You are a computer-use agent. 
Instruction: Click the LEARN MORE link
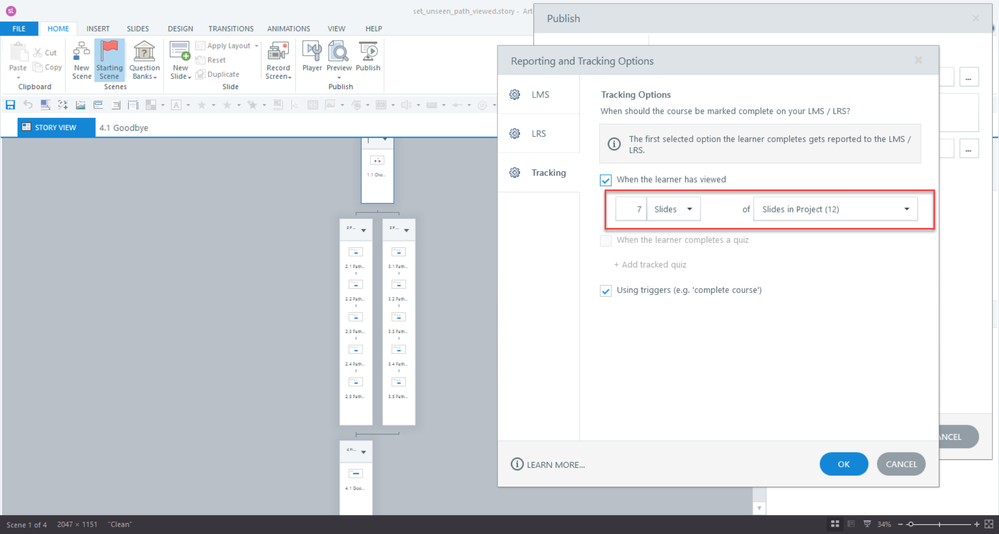[548, 465]
